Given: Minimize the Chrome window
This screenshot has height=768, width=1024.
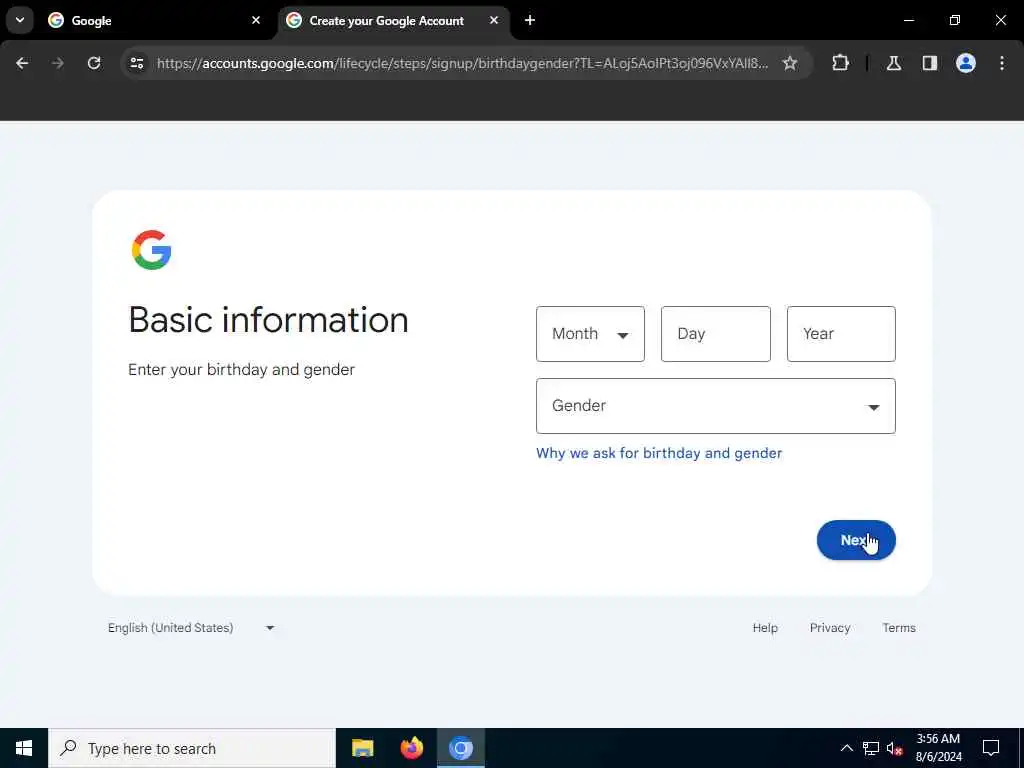Looking at the screenshot, I should pyautogui.click(x=909, y=20).
